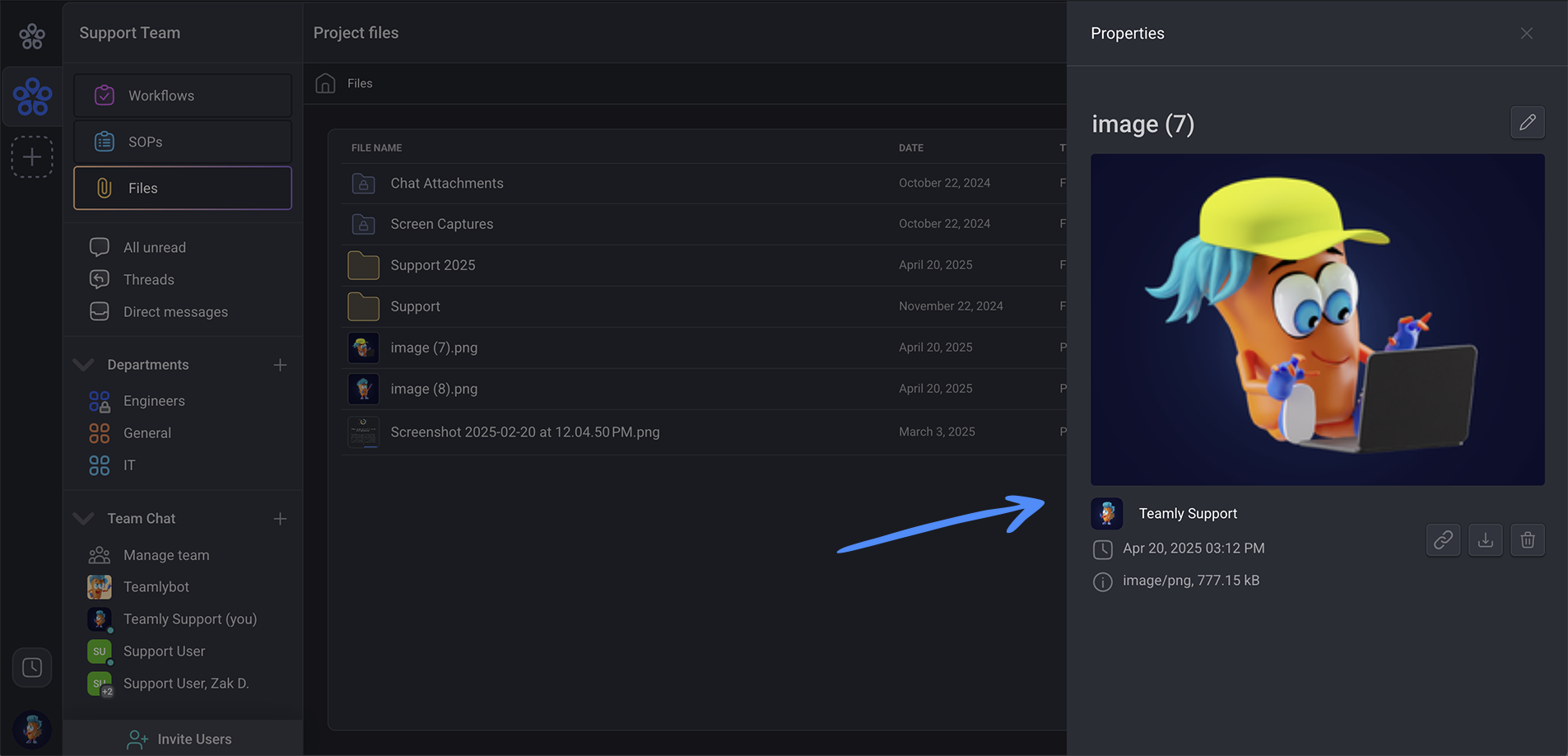Click the Screen Captures locked folder icon
The image size is (1568, 756).
[x=363, y=224]
